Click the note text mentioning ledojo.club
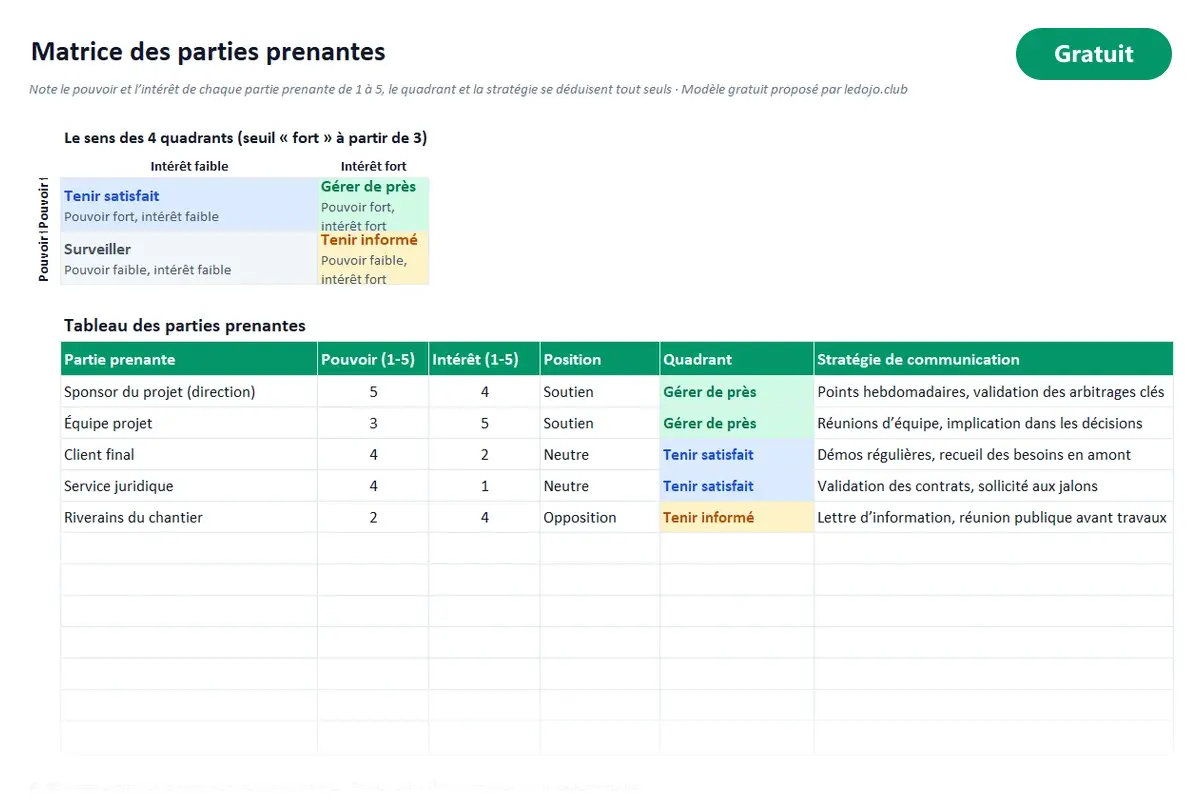The width and height of the screenshot is (1200, 800). tap(468, 89)
